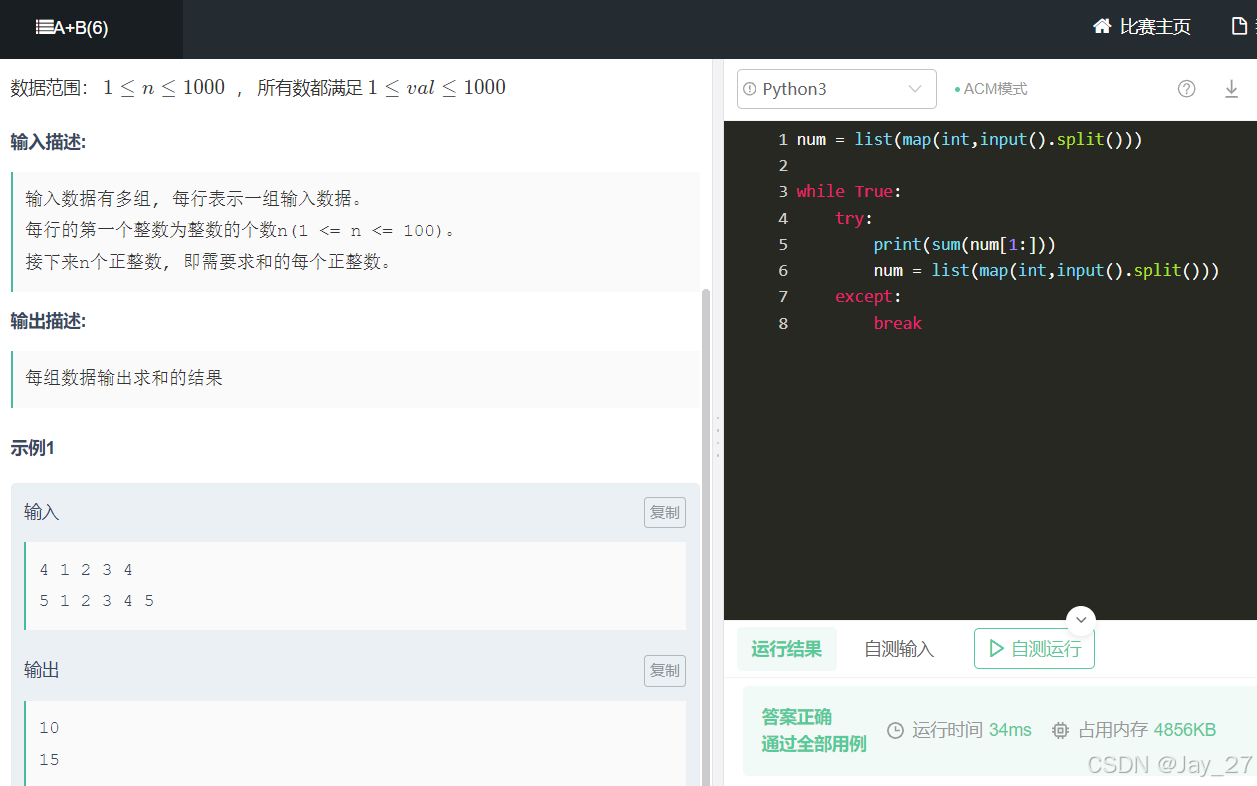Click the 4856KB memory usage value
The height and width of the screenshot is (786, 1257).
(1185, 731)
